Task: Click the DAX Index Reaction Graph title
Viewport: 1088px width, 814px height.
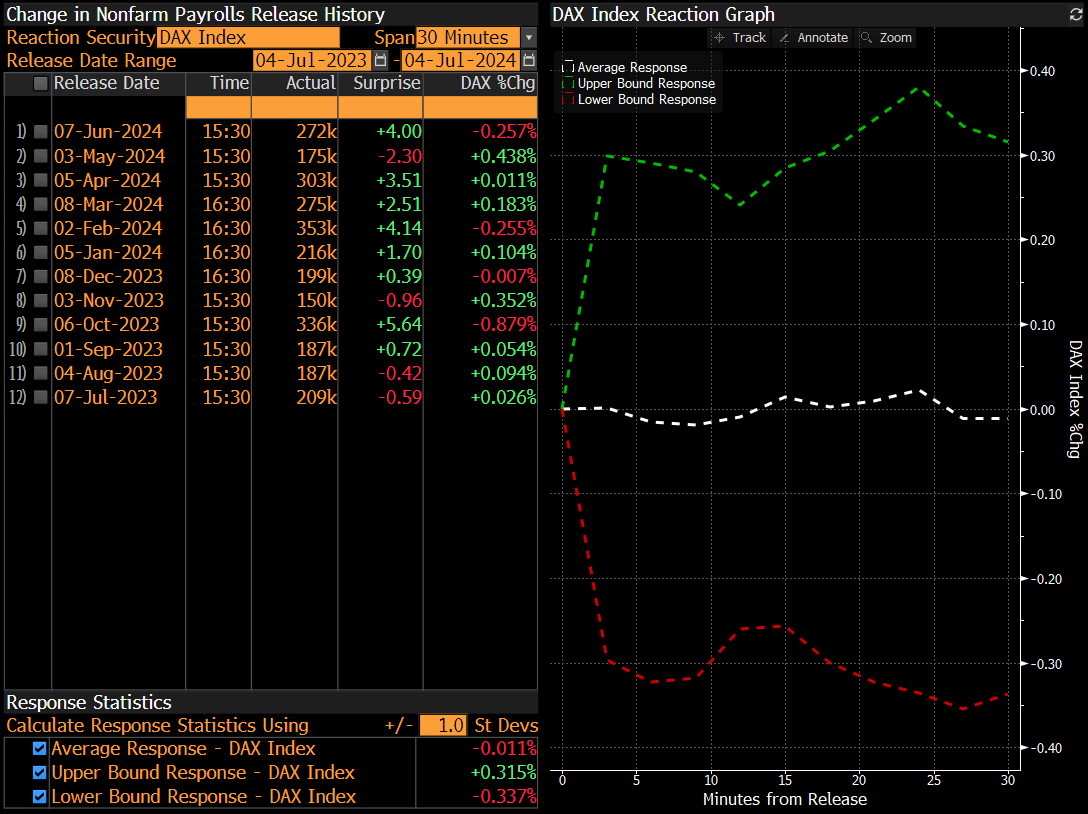Action: (x=663, y=15)
